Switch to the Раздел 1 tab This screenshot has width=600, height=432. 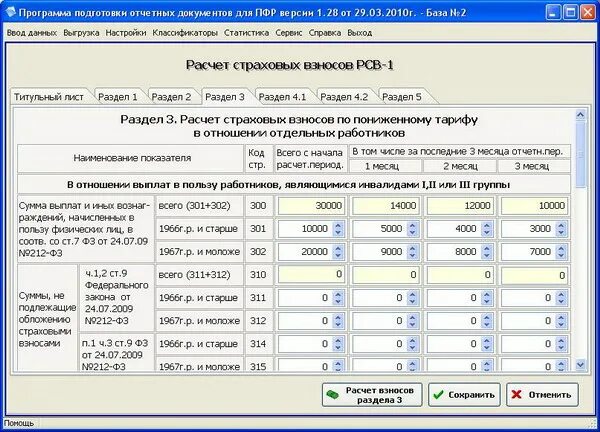click(118, 97)
